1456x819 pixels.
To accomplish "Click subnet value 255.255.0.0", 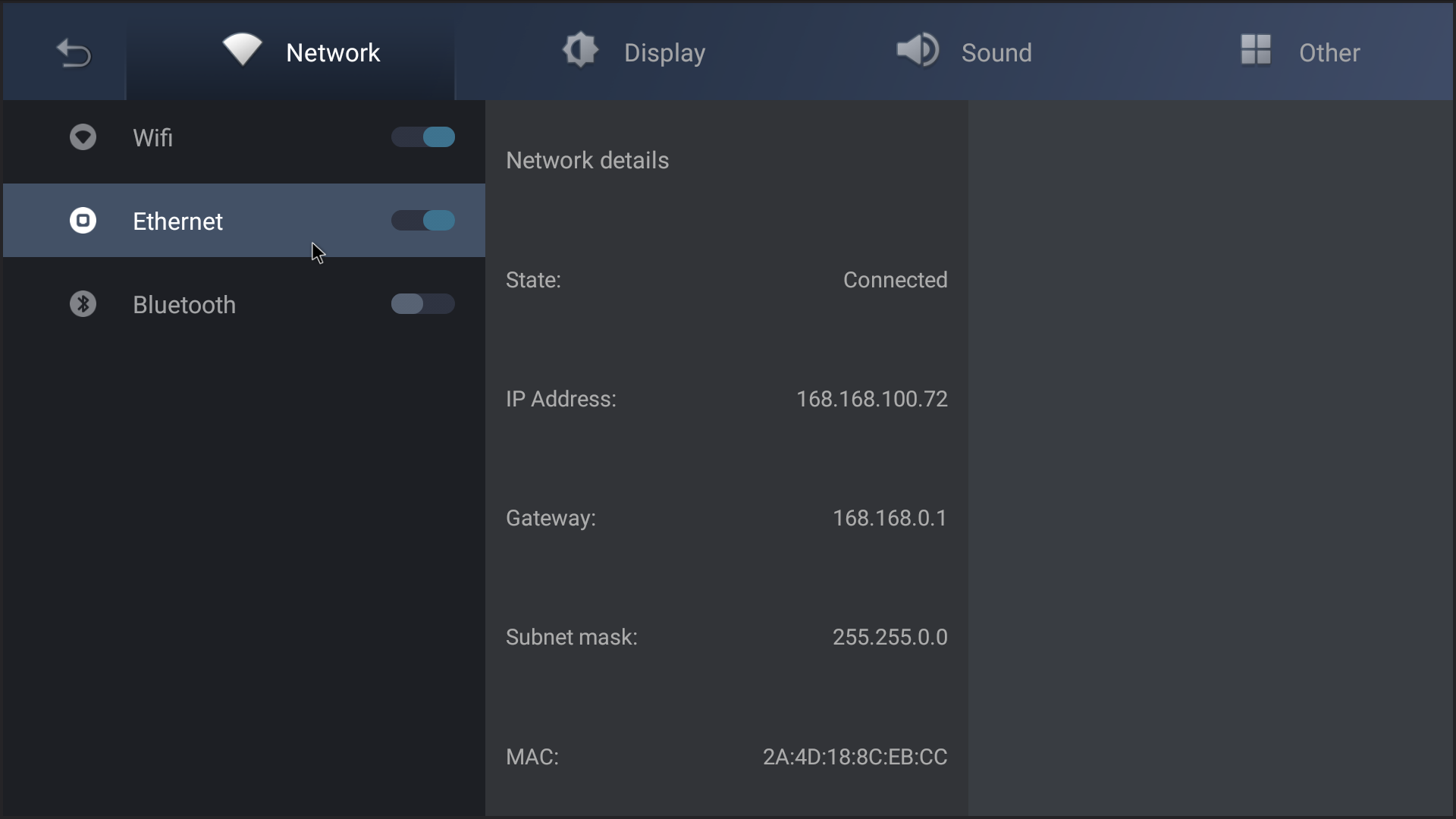I will pos(890,637).
